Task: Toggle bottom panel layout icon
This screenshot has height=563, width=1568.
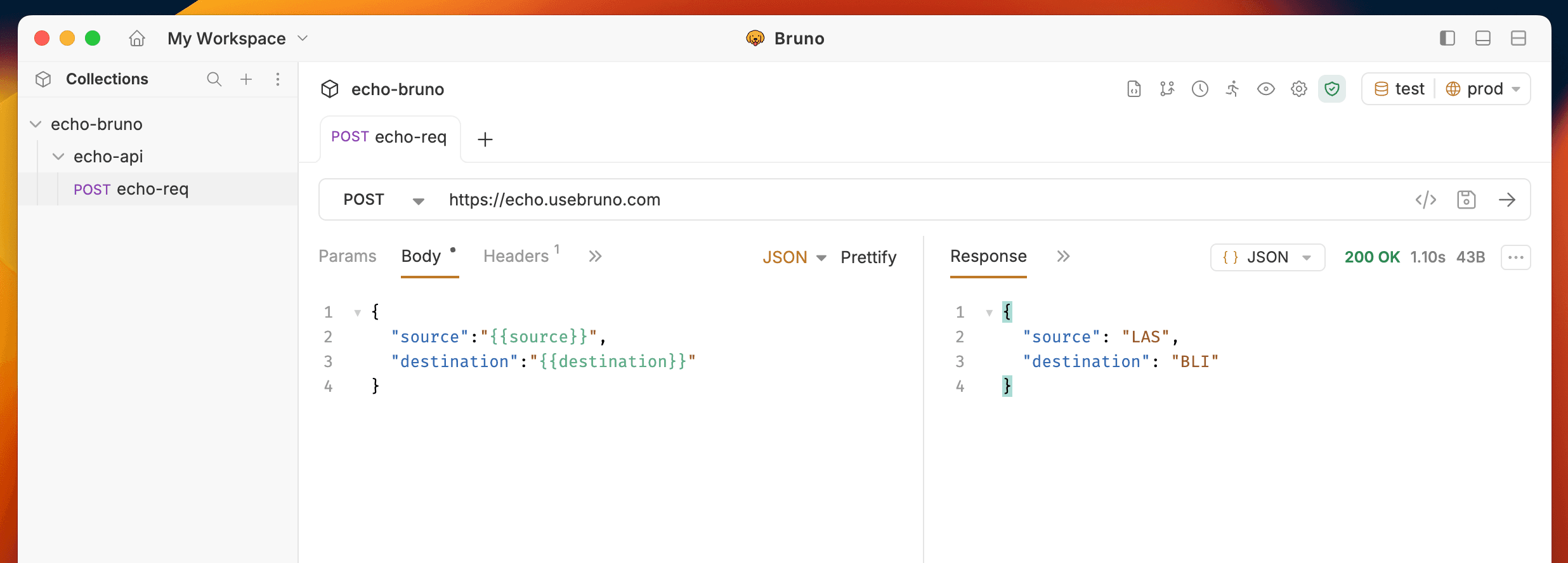Action: (1483, 39)
